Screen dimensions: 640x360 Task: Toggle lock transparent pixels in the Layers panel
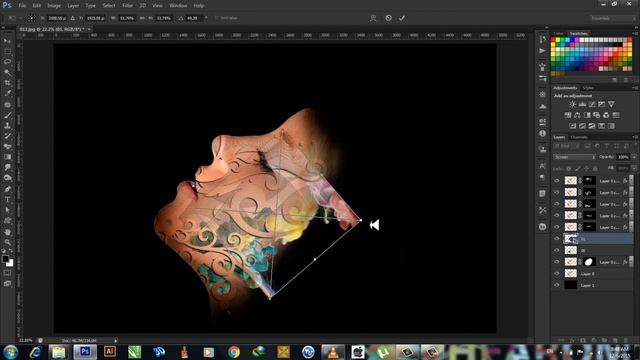(x=569, y=169)
